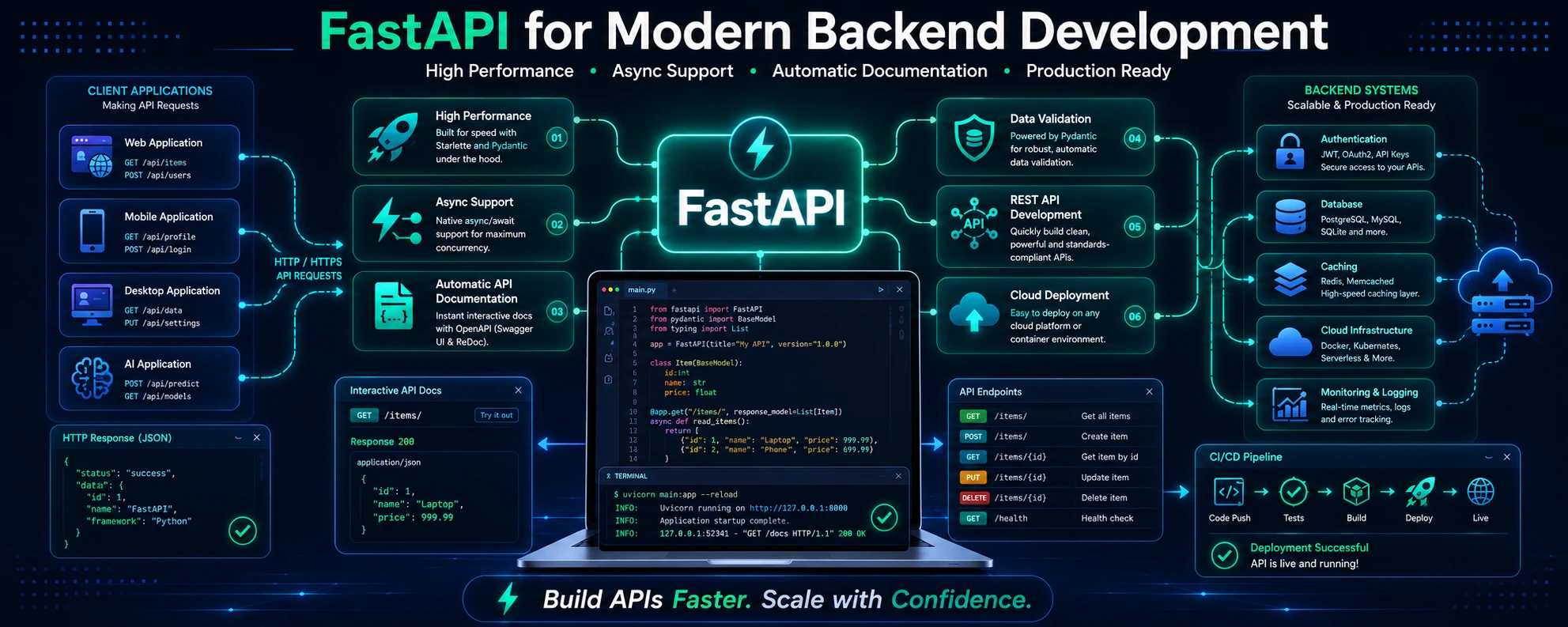
Task: Click PUT /api/settings under Desktop Application
Action: tap(162, 323)
